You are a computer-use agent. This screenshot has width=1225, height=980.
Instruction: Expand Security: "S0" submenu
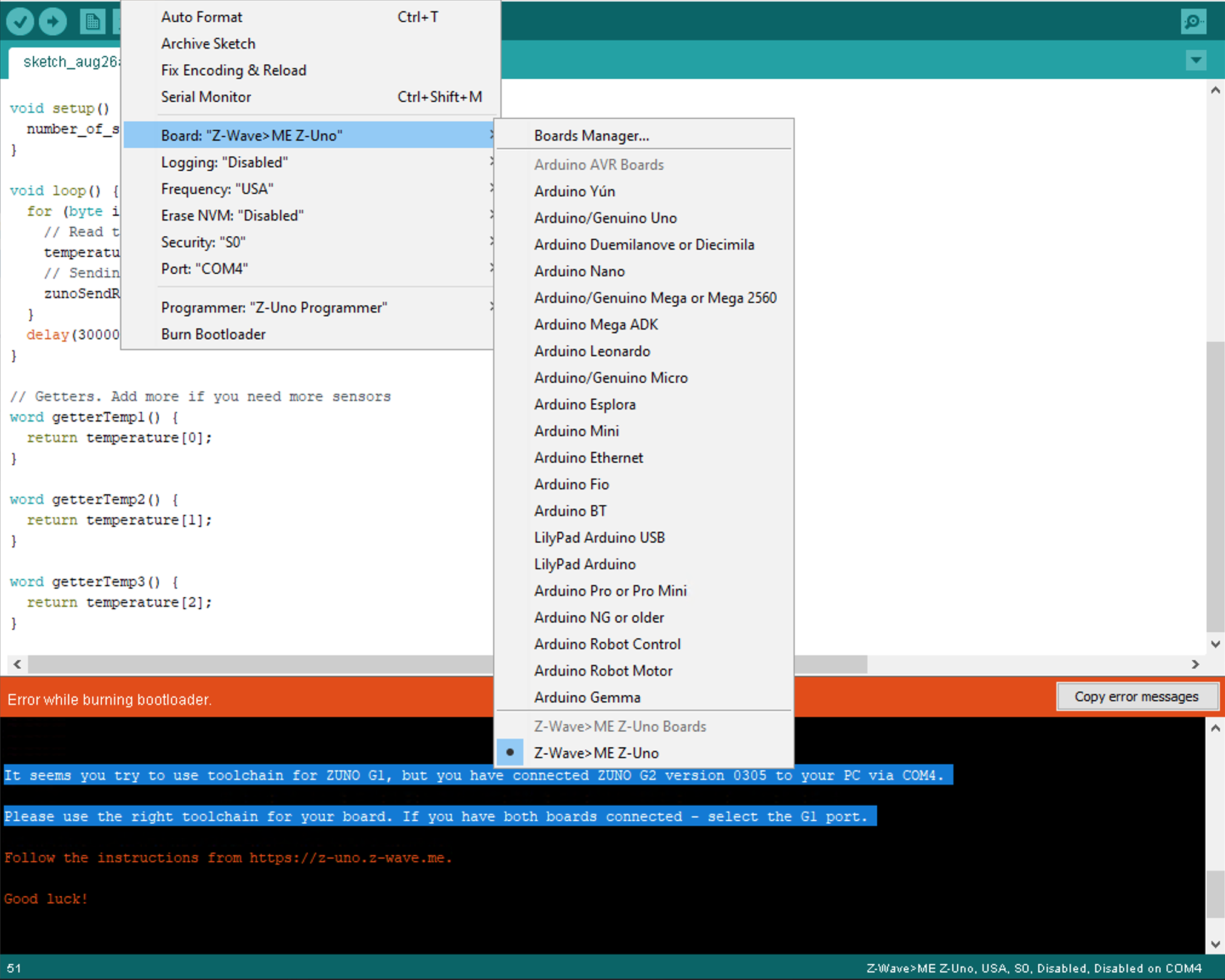click(x=309, y=242)
